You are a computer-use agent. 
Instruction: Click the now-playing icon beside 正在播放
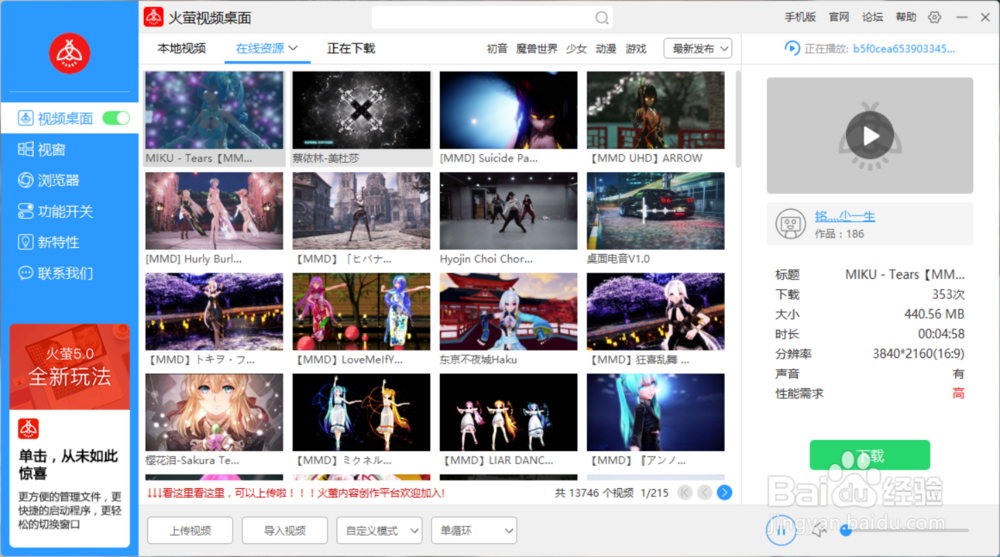click(x=791, y=48)
